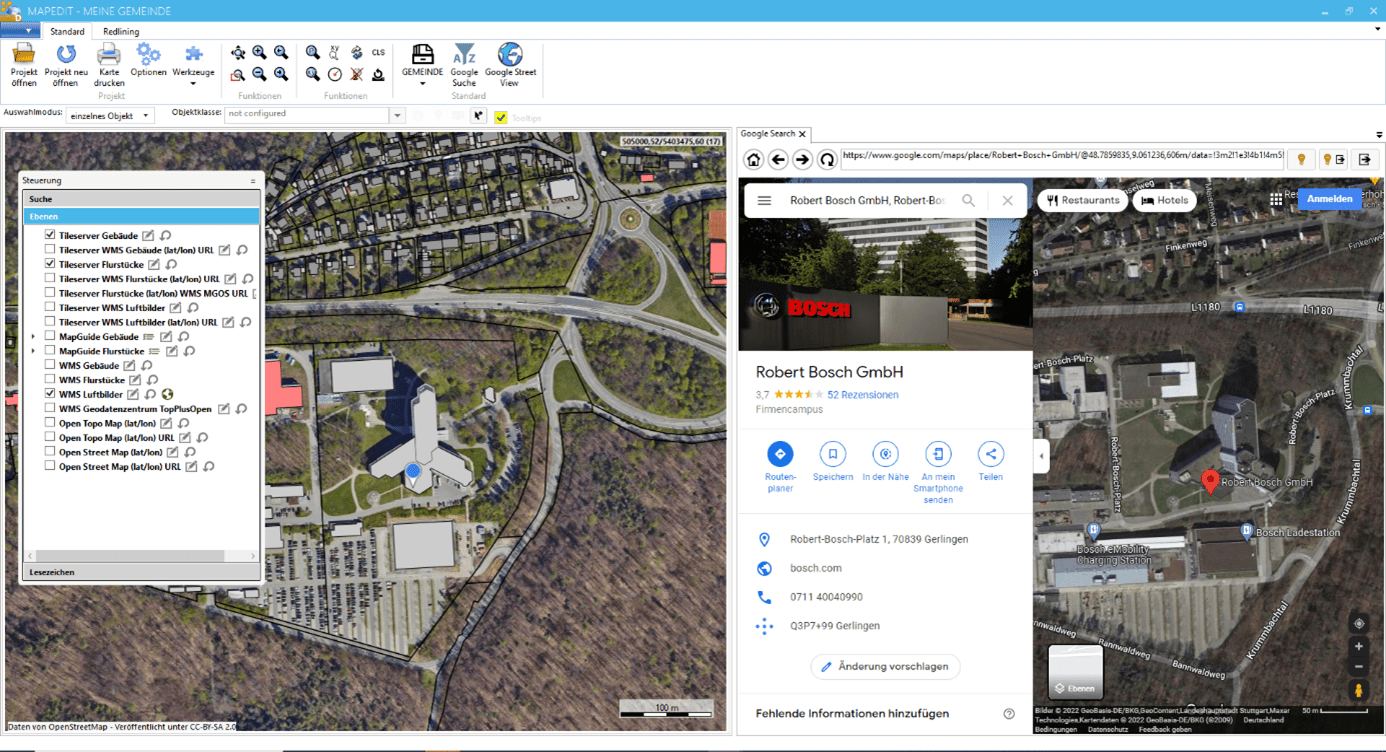Expand the Suche section in Steuerung

tap(141, 199)
